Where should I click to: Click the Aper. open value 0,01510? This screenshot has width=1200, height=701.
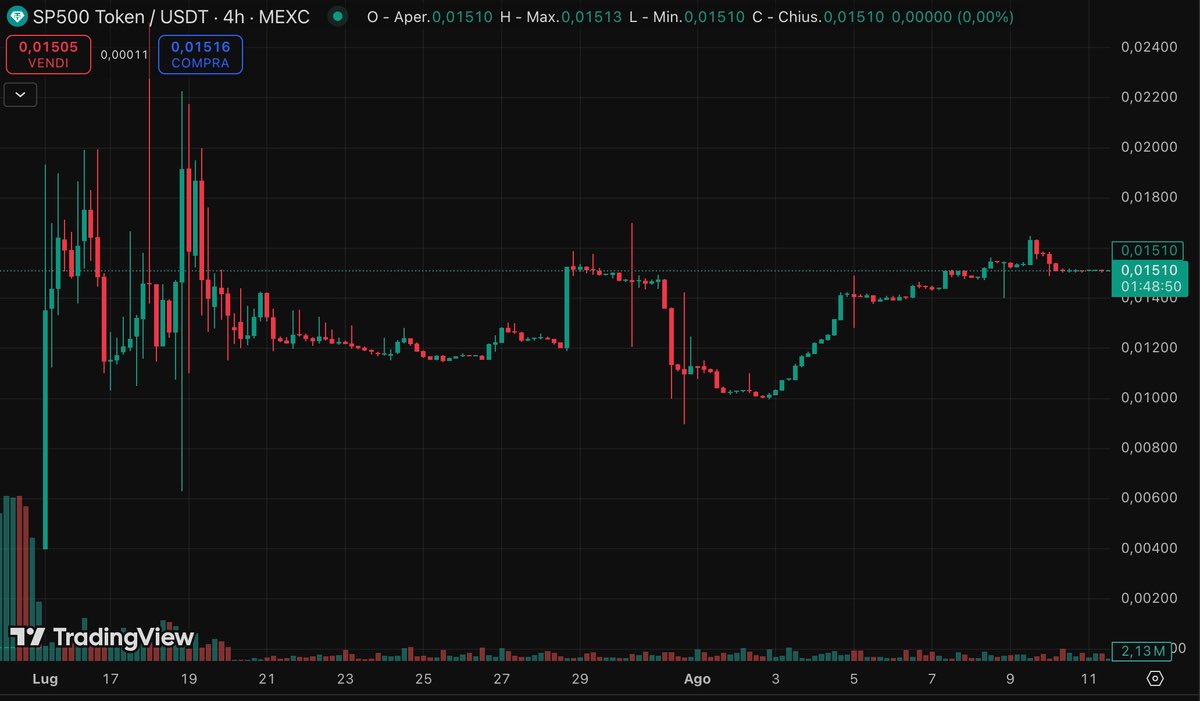click(462, 17)
